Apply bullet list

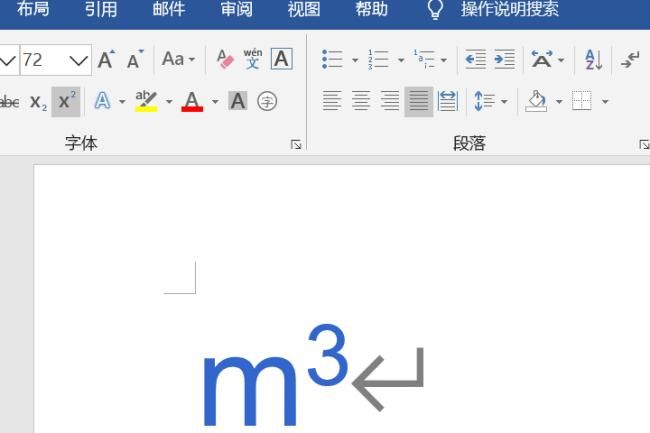tap(332, 59)
